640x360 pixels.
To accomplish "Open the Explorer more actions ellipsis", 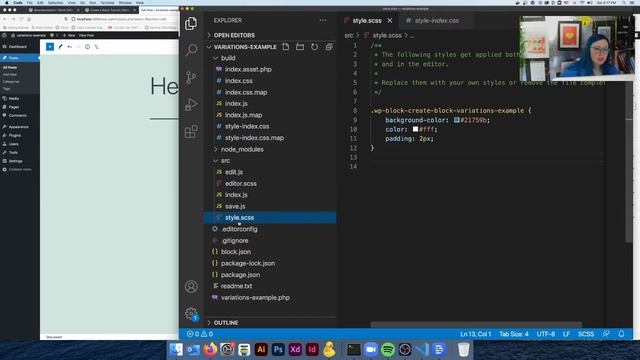I will 323,20.
